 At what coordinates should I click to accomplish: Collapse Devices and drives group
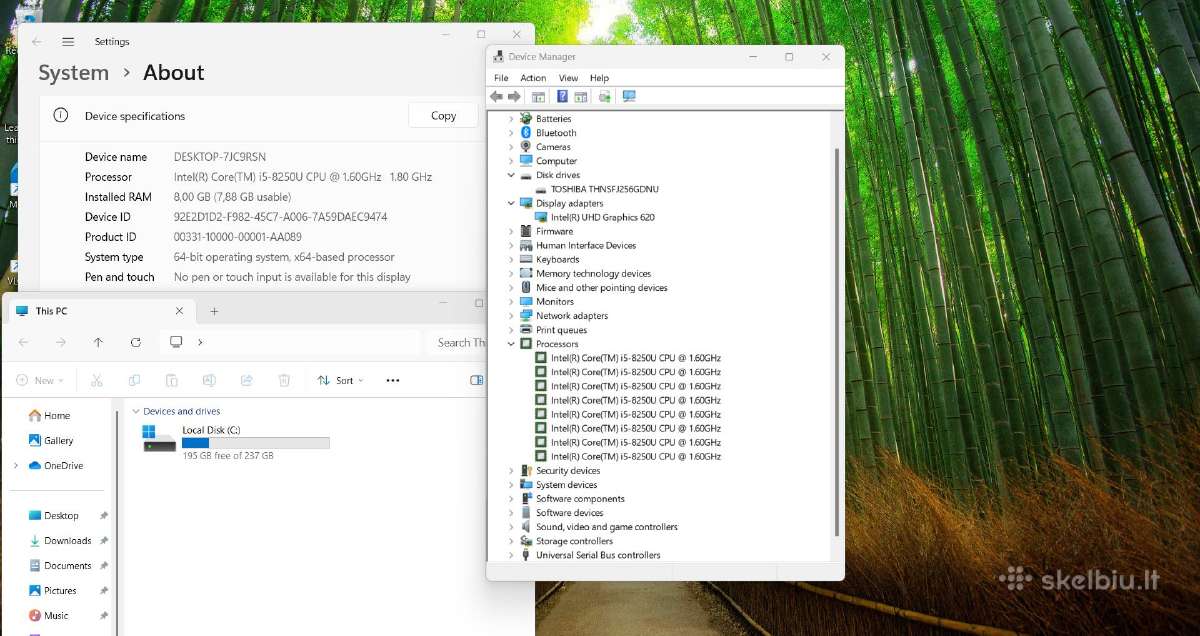click(136, 411)
